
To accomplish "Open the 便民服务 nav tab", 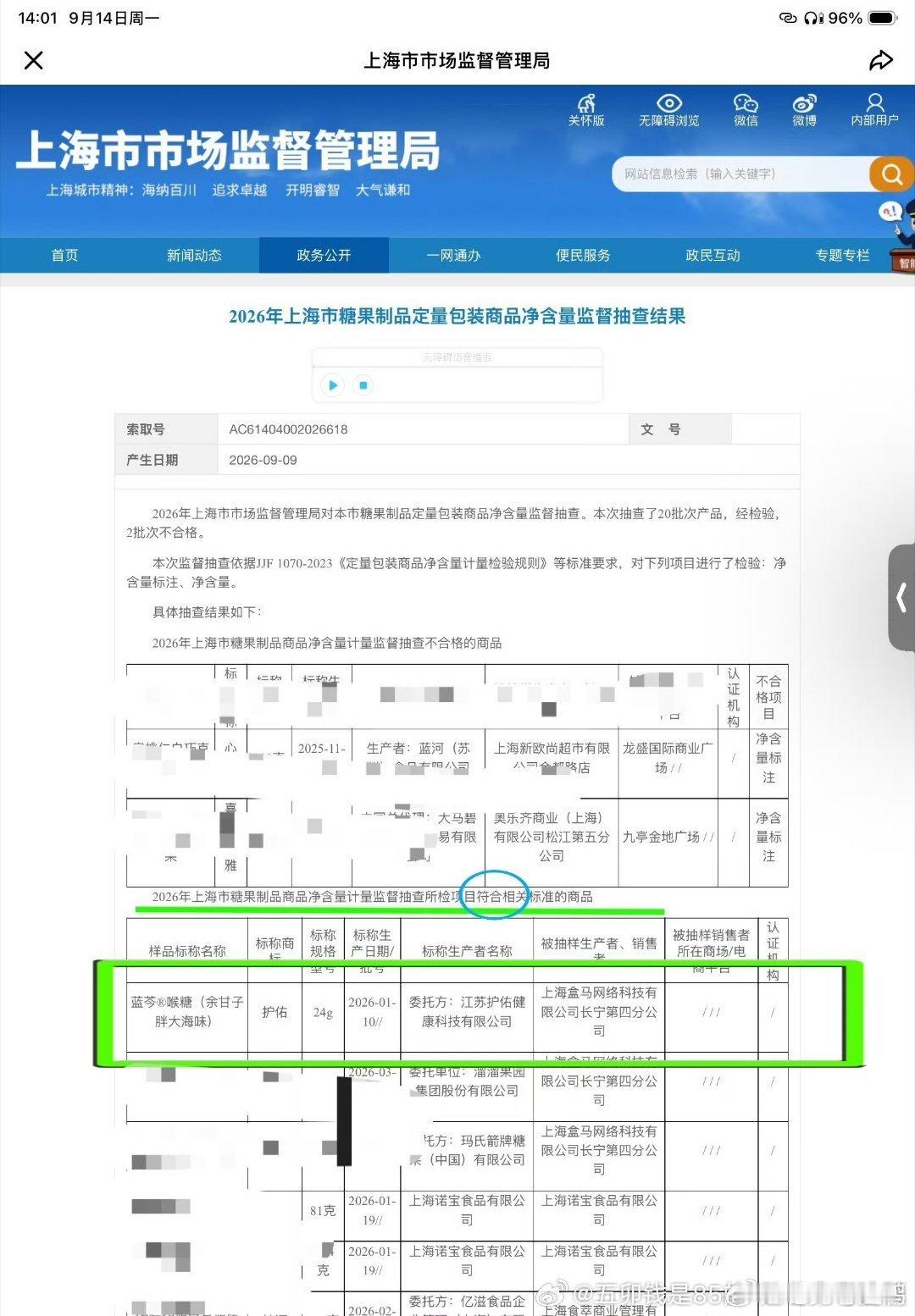I will coord(583,255).
